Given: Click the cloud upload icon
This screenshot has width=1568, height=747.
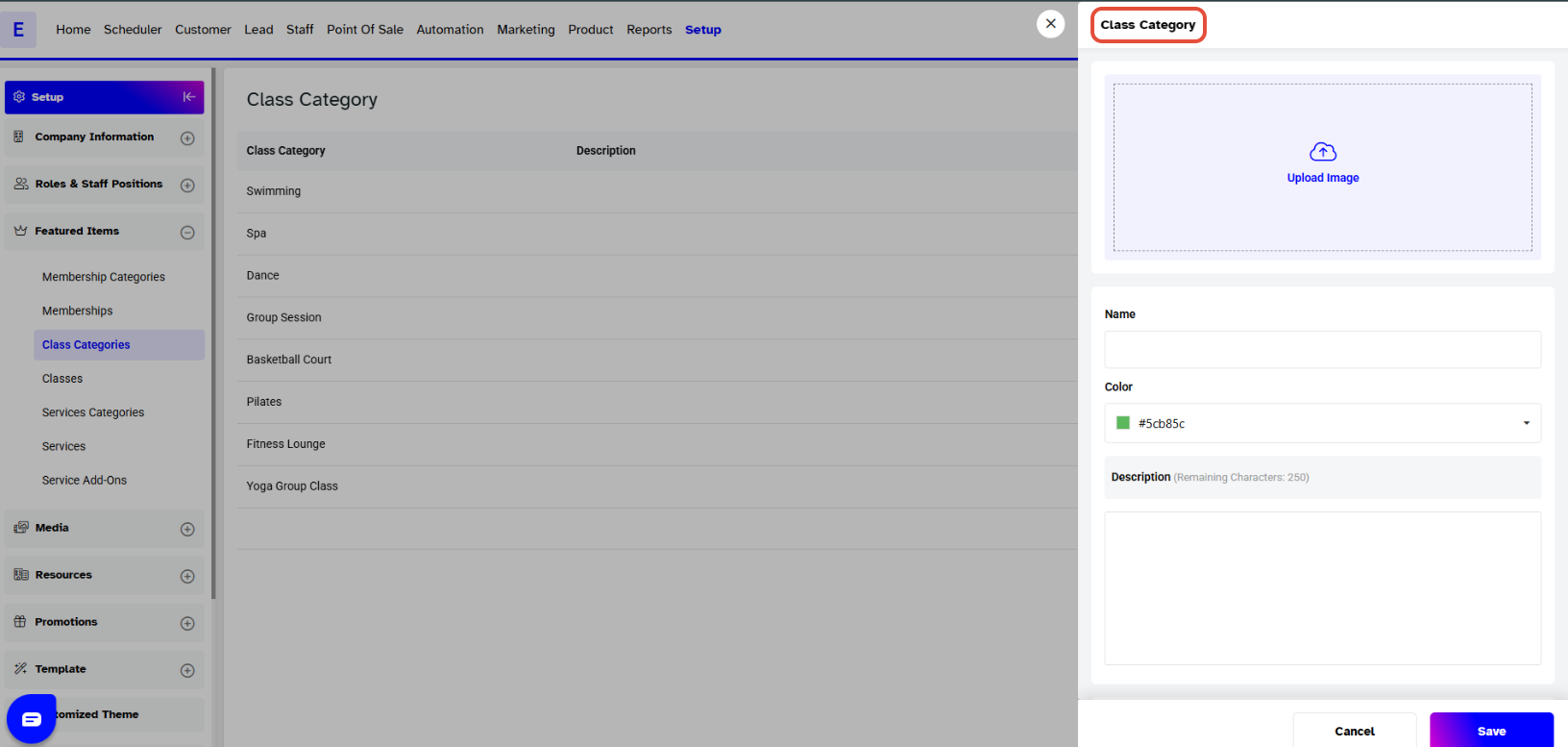Looking at the screenshot, I should pyautogui.click(x=1323, y=152).
